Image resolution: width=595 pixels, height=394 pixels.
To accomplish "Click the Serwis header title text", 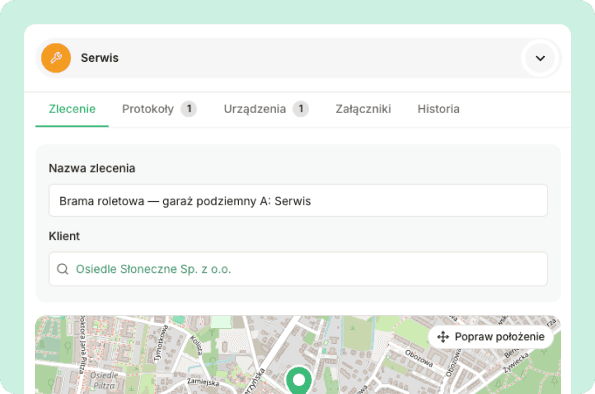I will [x=99, y=58].
